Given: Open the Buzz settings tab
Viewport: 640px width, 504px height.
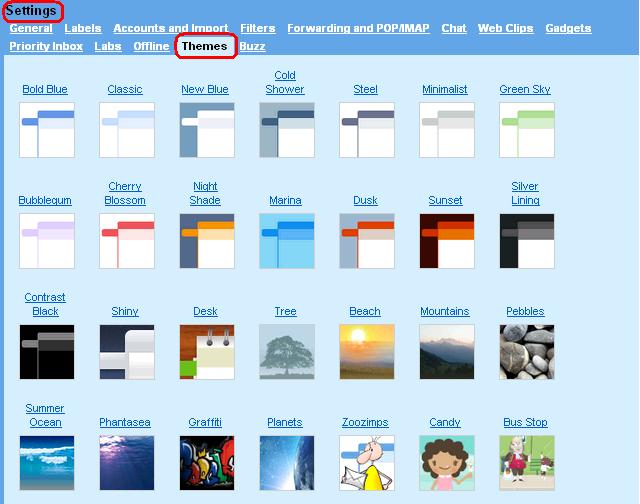Looking at the screenshot, I should click(x=252, y=46).
